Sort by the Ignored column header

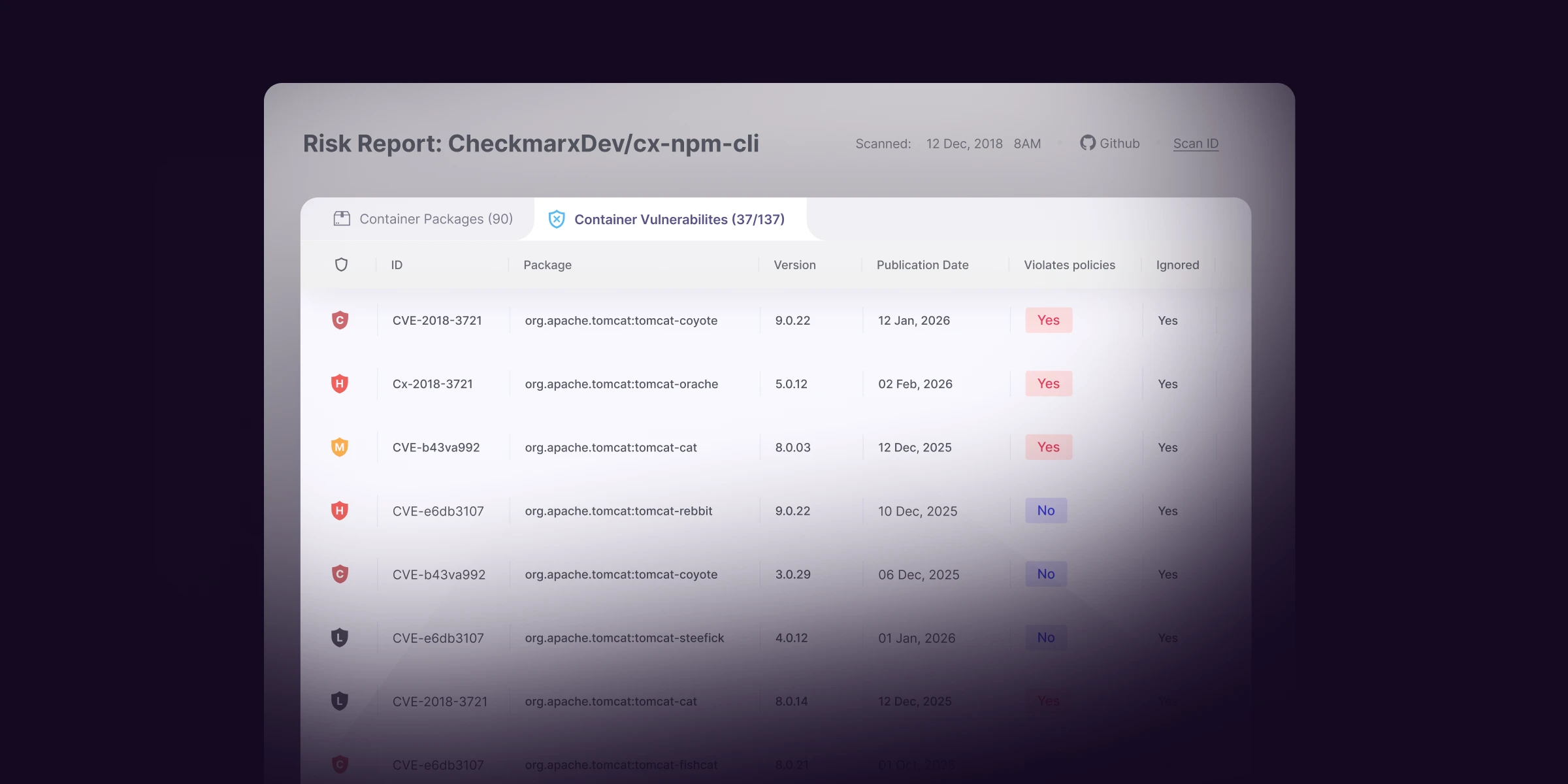coord(1177,265)
